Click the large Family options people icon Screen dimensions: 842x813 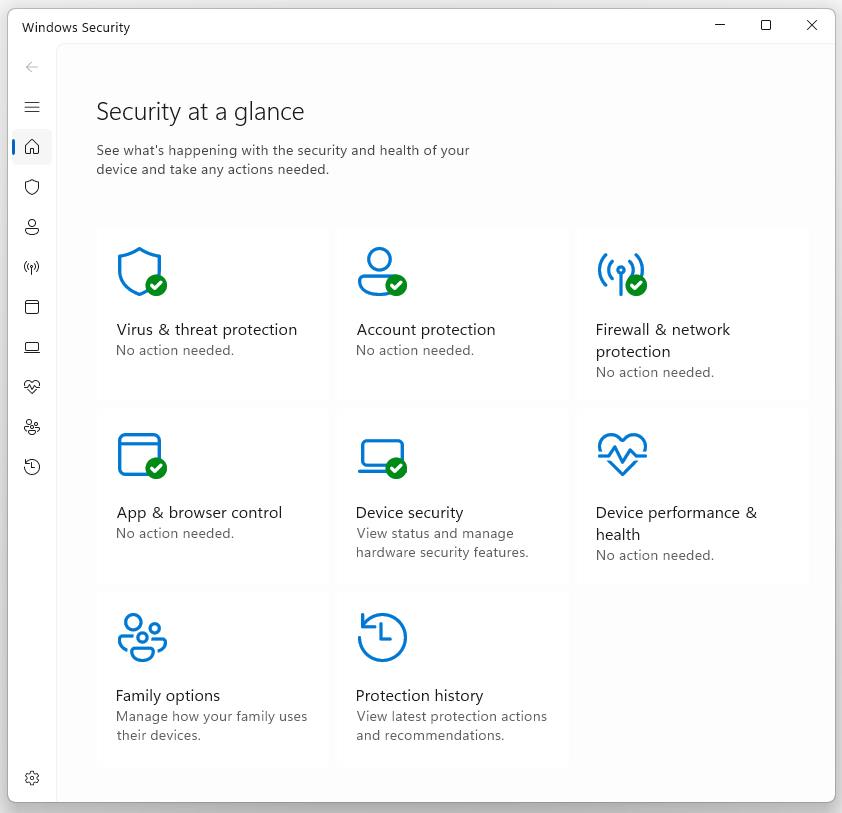pos(142,637)
